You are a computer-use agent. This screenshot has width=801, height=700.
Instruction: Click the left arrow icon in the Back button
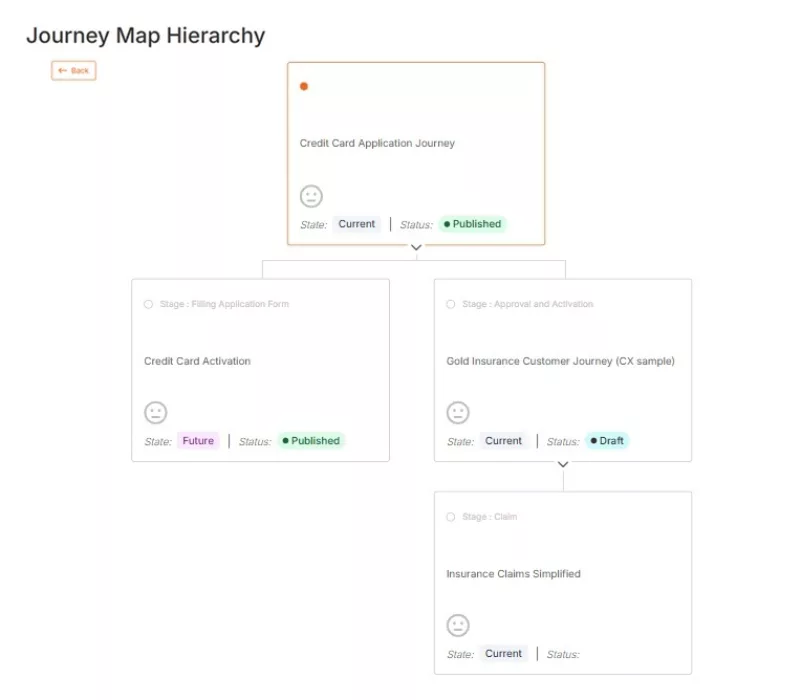(x=62, y=70)
